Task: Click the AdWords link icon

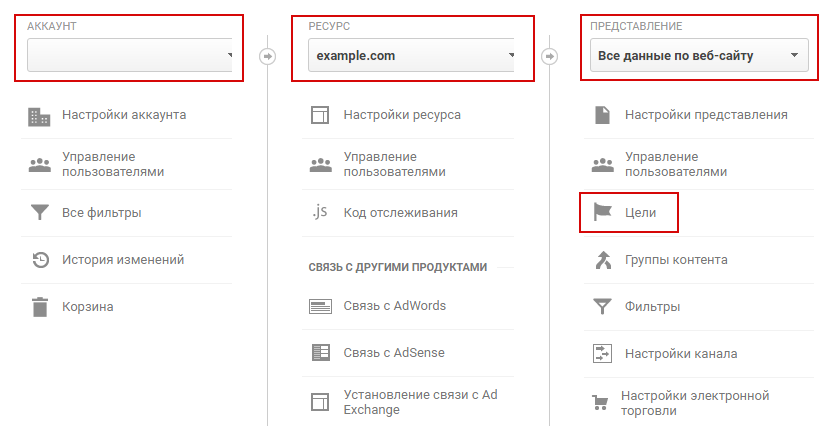Action: point(320,306)
